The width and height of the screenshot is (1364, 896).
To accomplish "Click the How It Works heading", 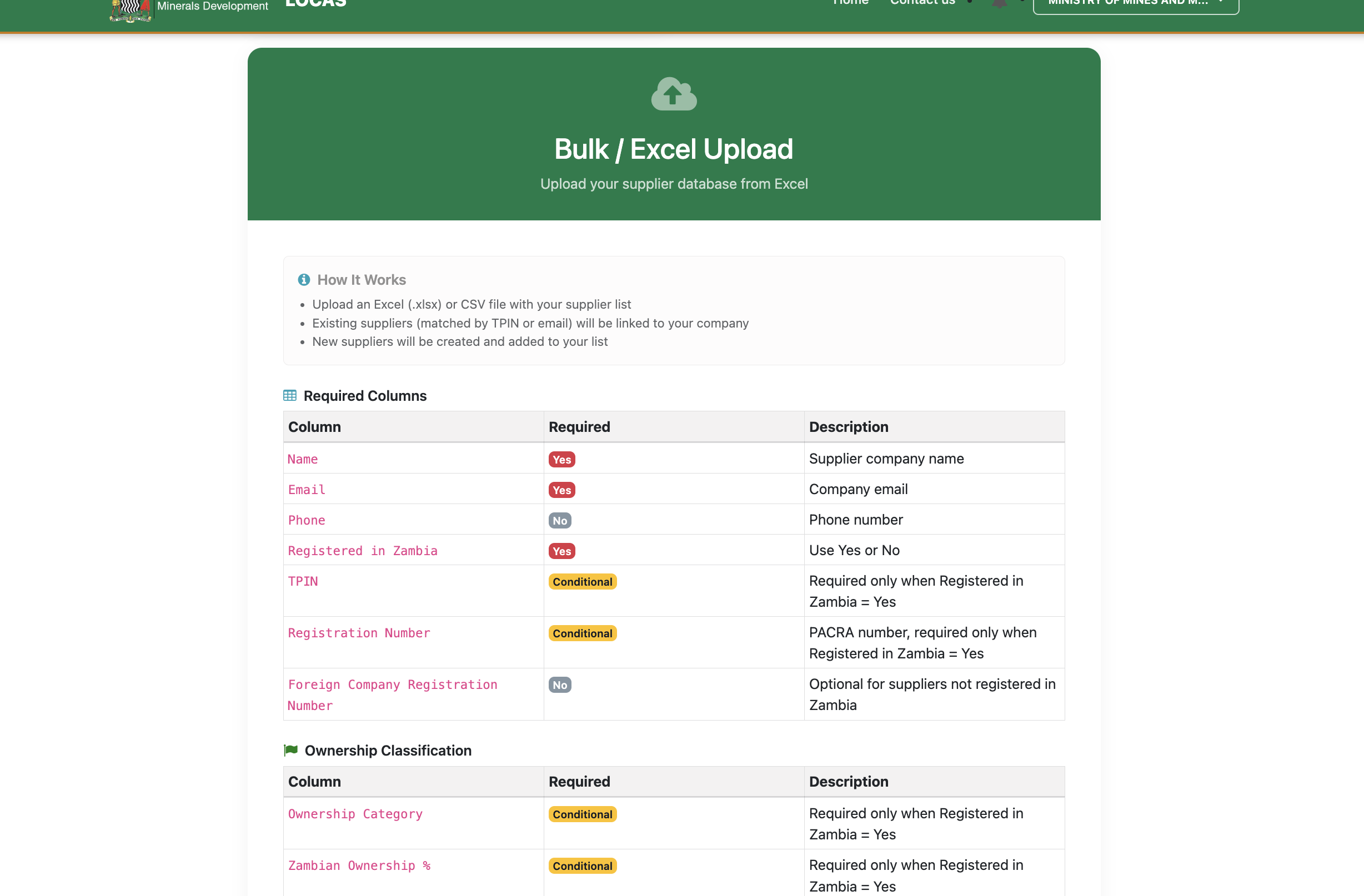I will coord(362,280).
